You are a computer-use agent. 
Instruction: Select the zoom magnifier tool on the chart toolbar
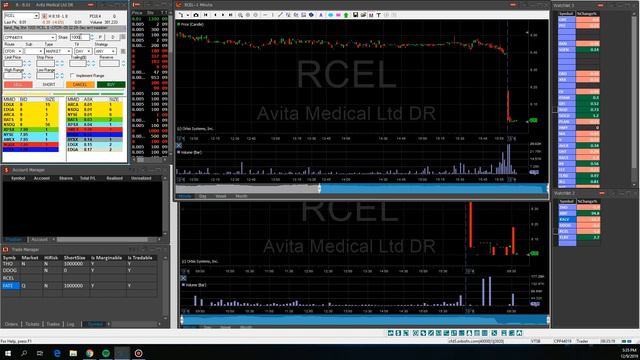(240, 15)
